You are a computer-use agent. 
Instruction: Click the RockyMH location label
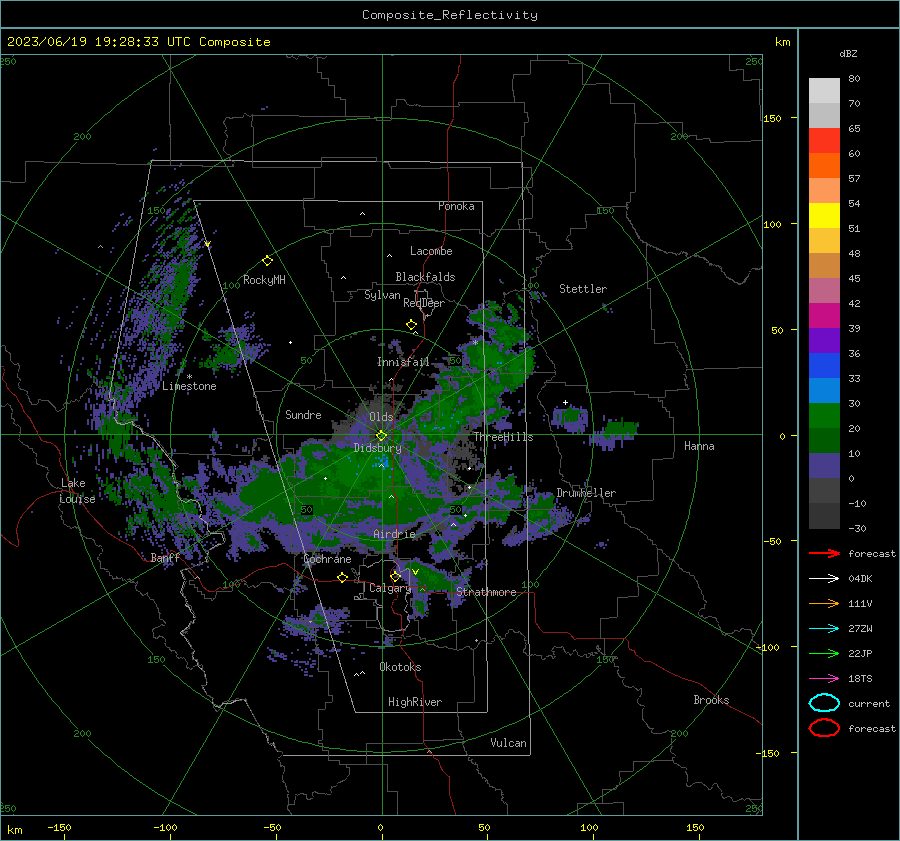coord(264,280)
